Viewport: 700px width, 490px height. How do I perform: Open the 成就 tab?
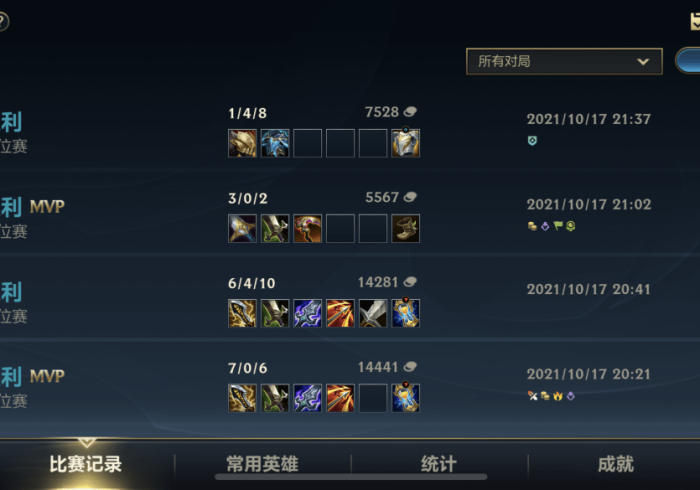[616, 464]
